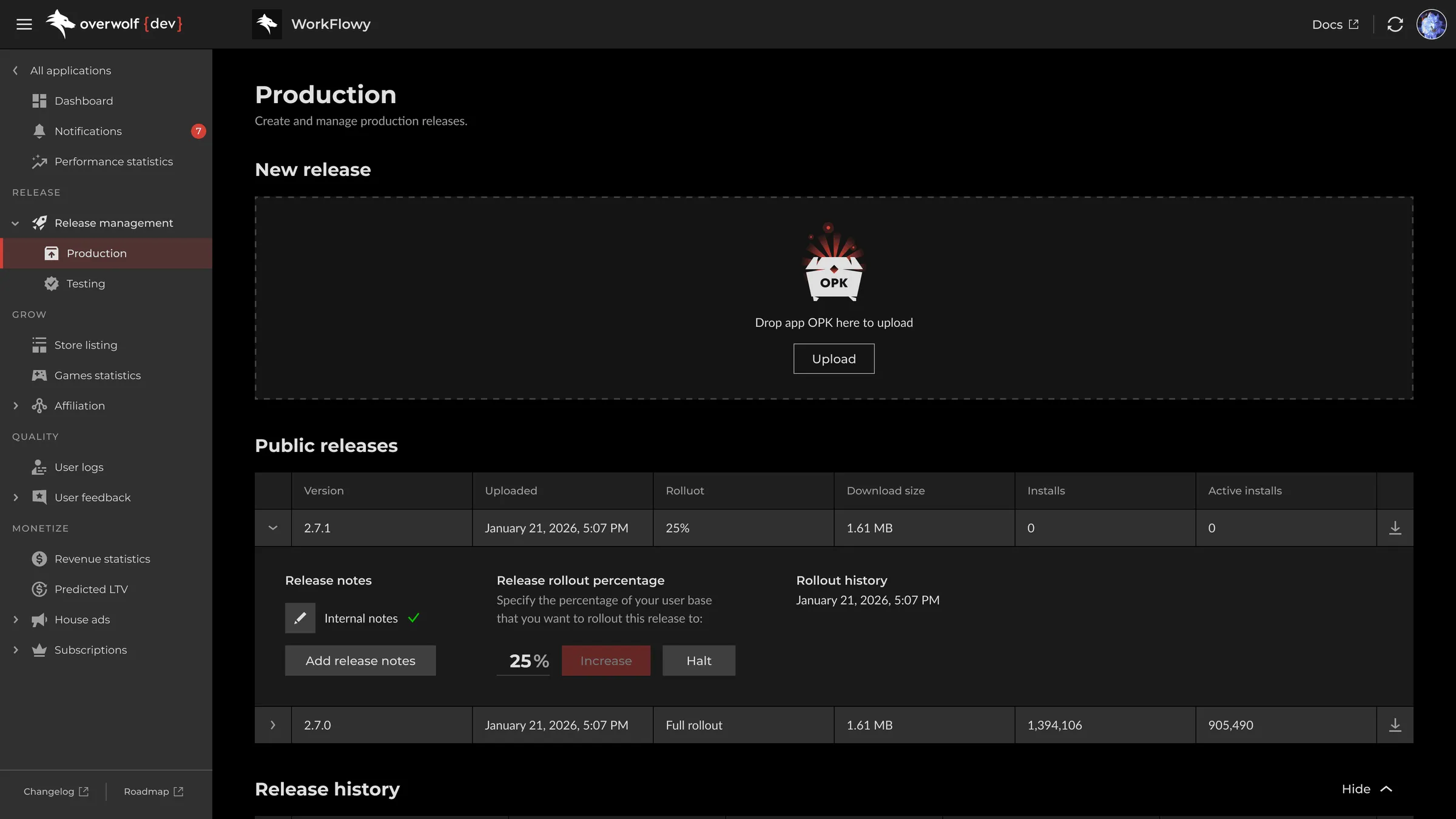
Task: Click the Overwolf dev logo
Action: pos(114,24)
